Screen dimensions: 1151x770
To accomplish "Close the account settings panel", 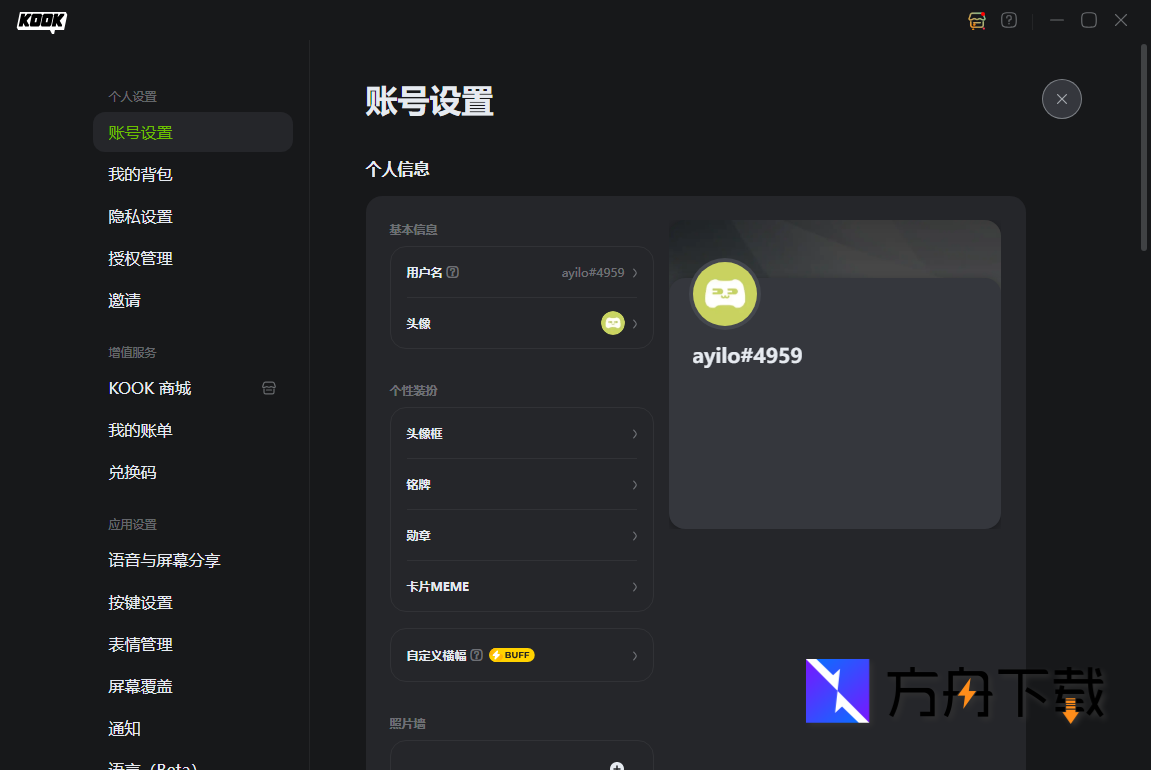I will [1061, 99].
